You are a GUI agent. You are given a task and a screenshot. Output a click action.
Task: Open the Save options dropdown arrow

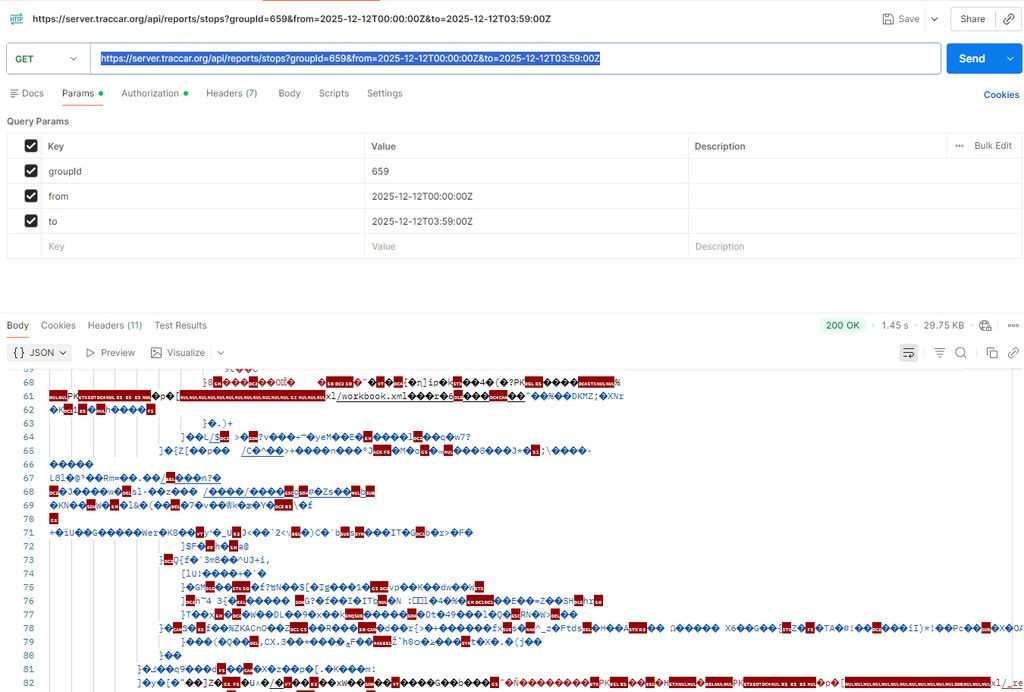935,19
